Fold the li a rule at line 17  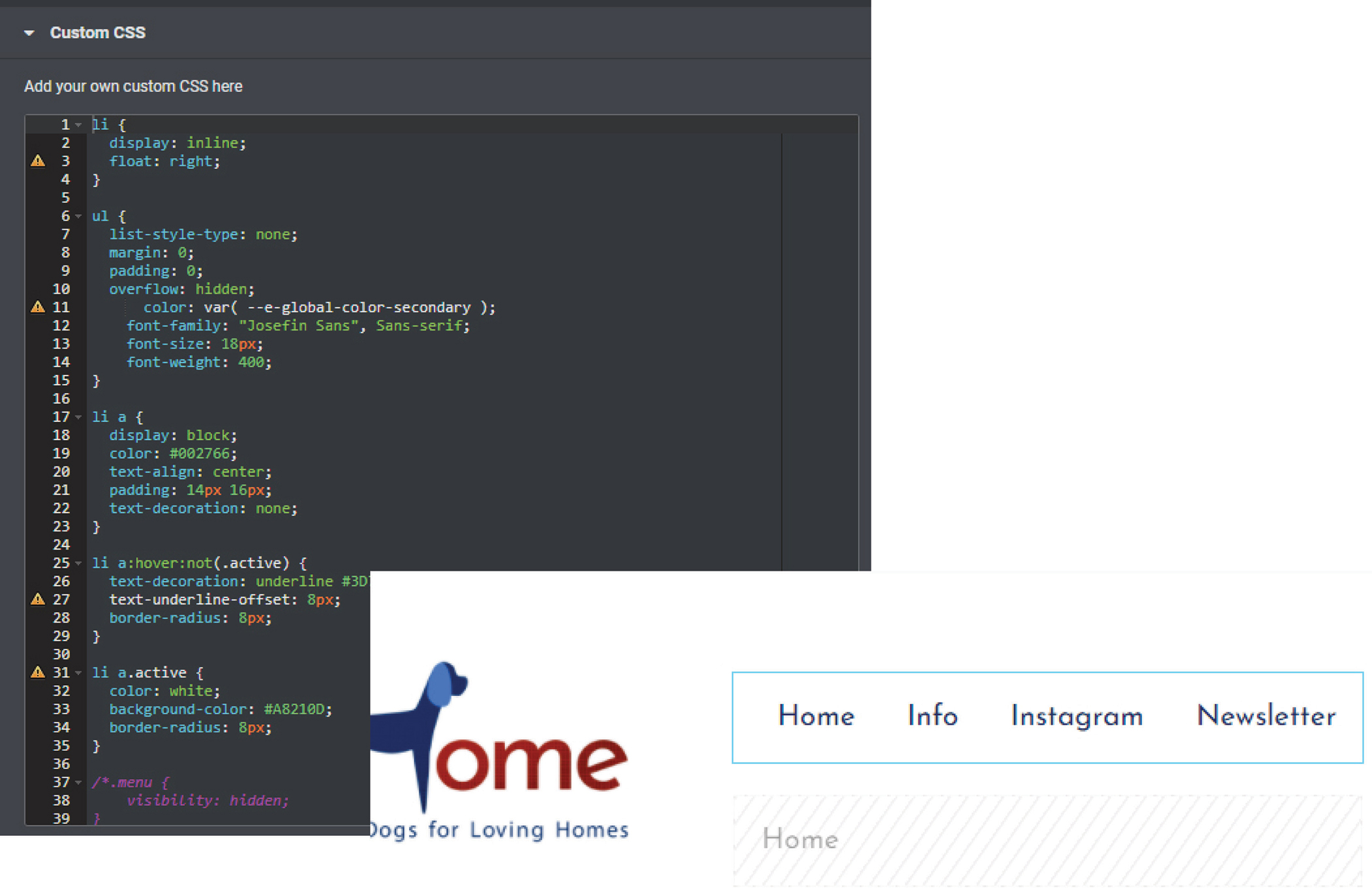tap(78, 417)
